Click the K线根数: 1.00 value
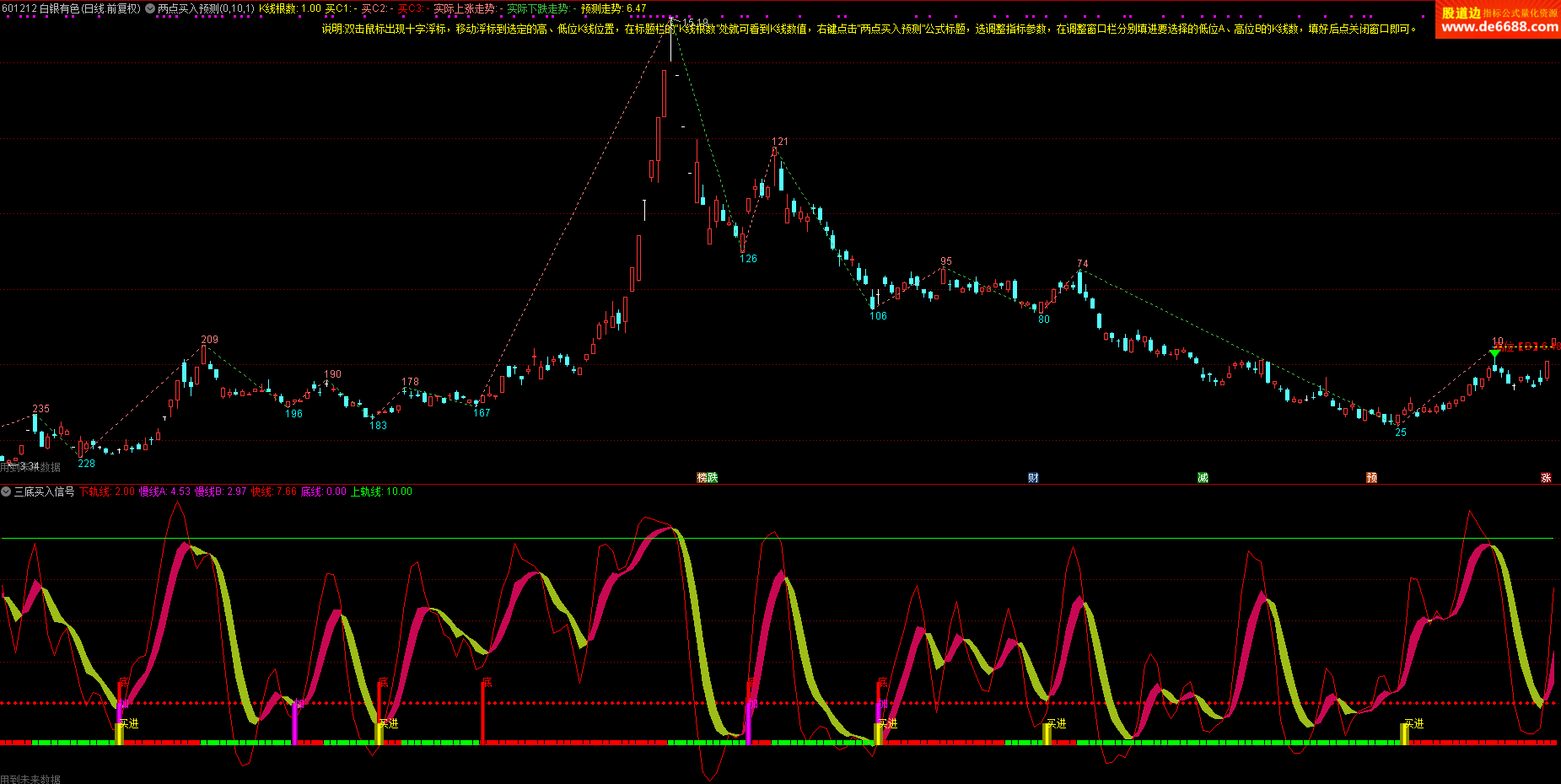Viewport: 1561px width, 784px height. tap(290, 8)
